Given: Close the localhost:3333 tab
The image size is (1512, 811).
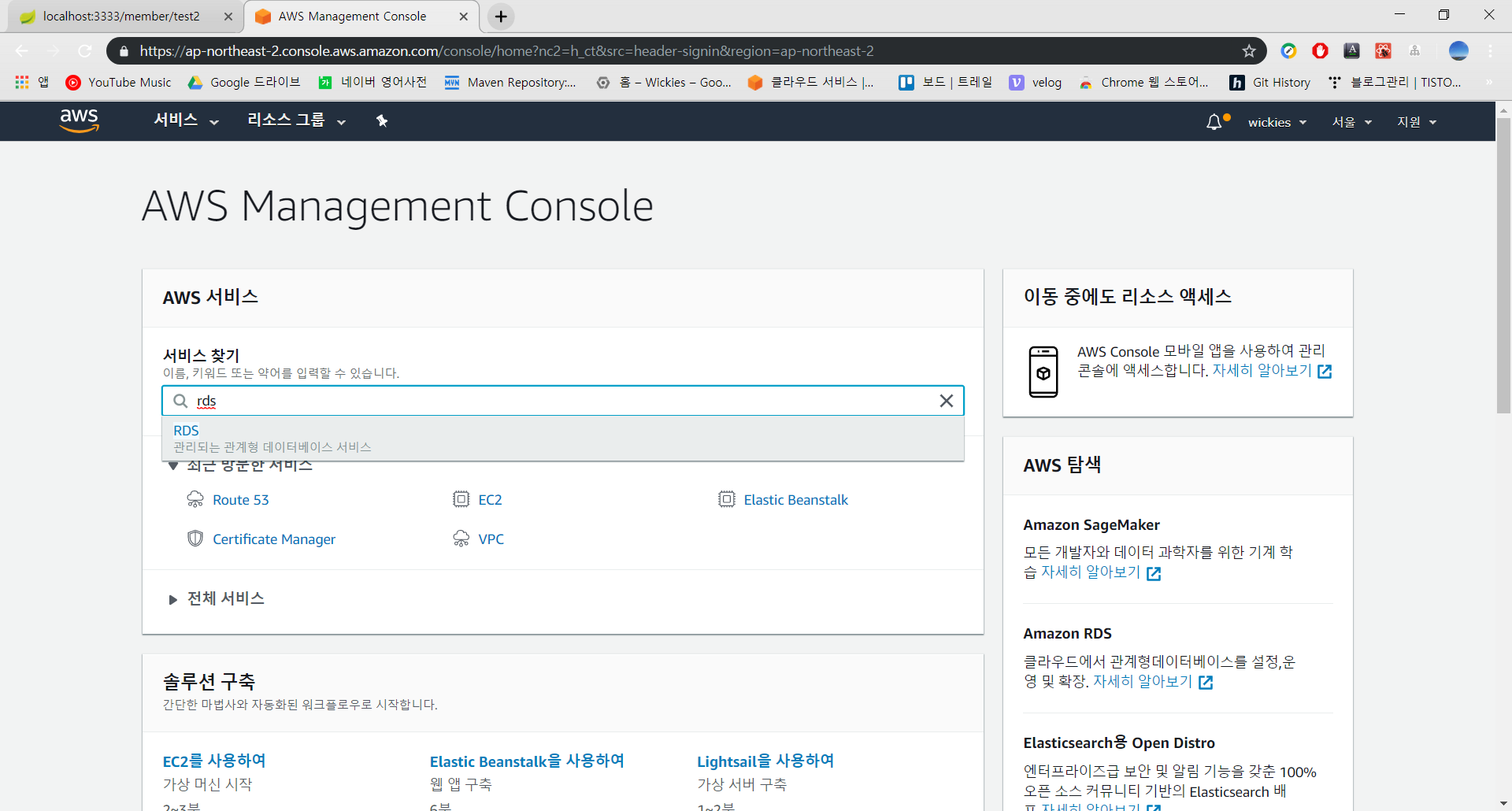Looking at the screenshot, I should [x=228, y=17].
